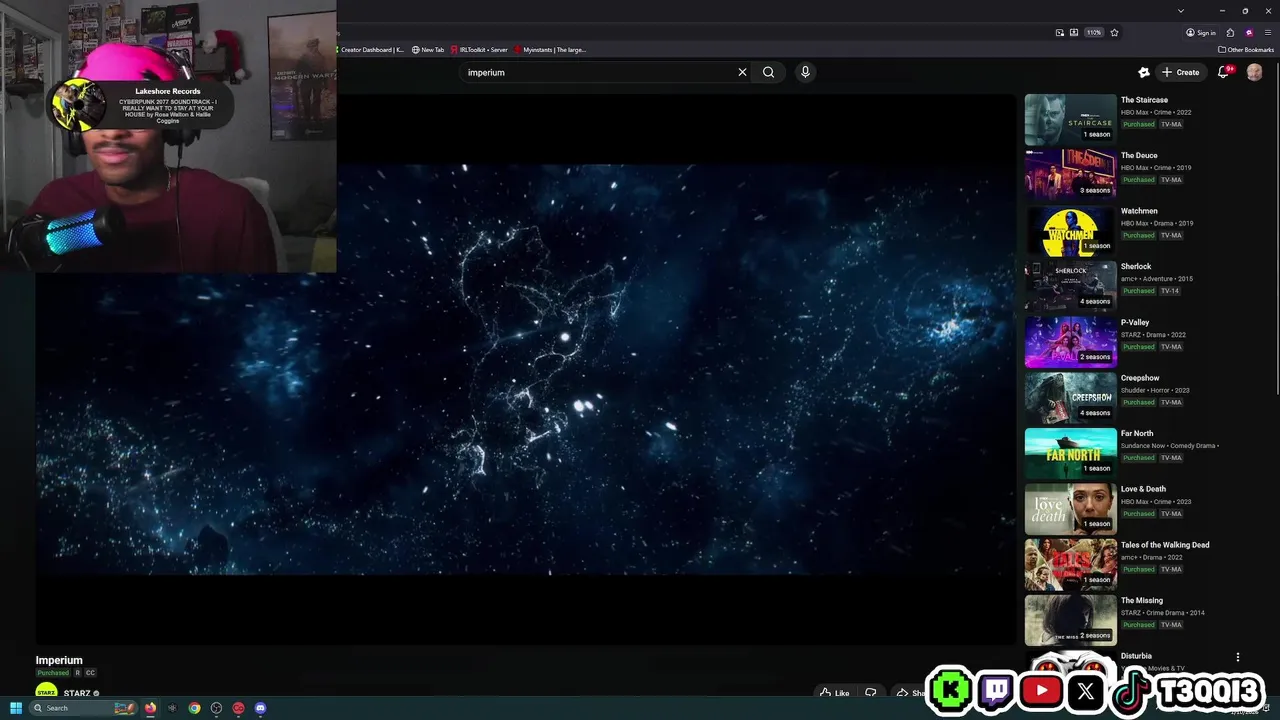Open the notifications bell
The width and height of the screenshot is (1280, 720).
pos(1223,72)
